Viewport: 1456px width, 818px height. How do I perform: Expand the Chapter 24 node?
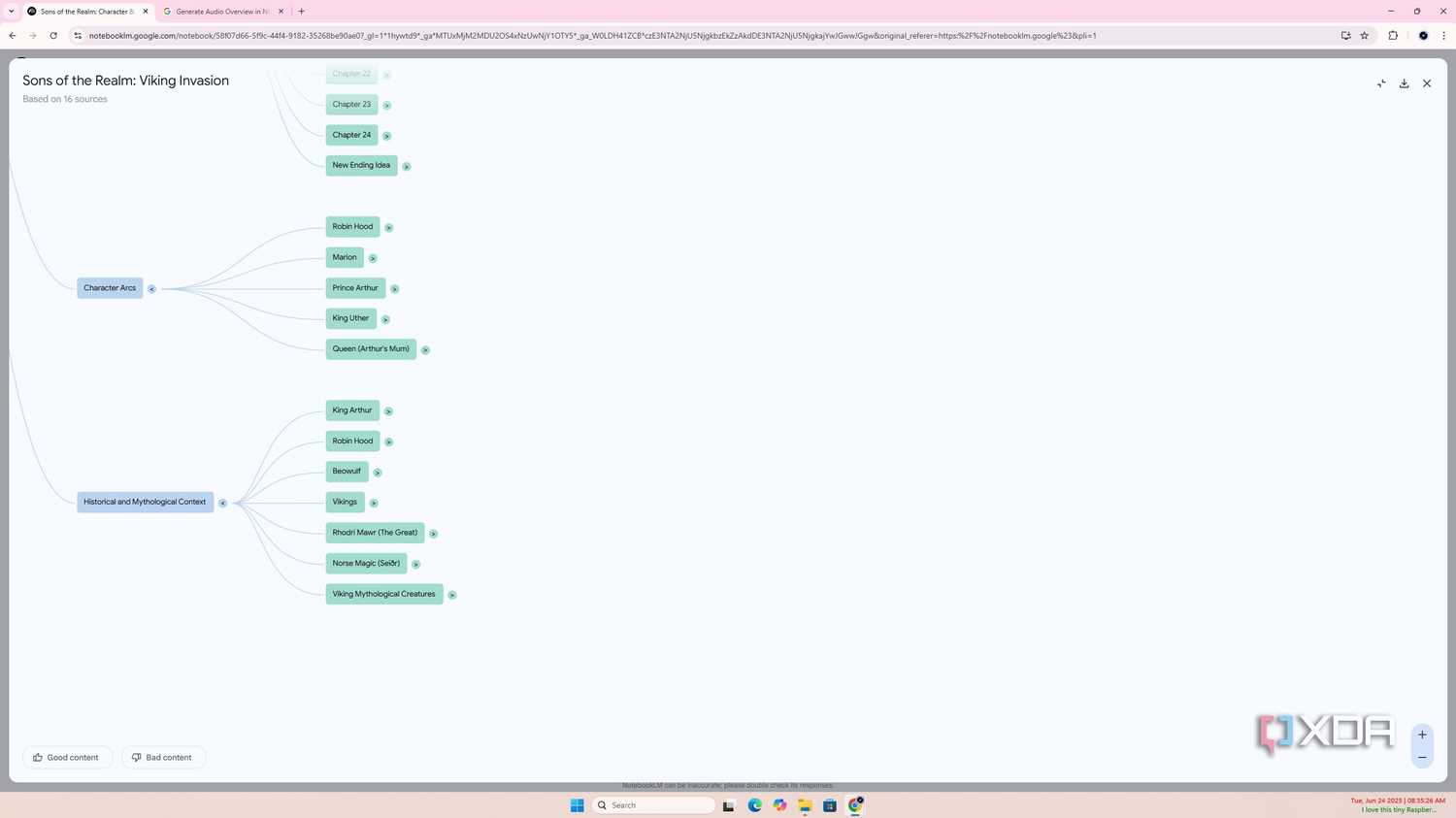click(386, 136)
